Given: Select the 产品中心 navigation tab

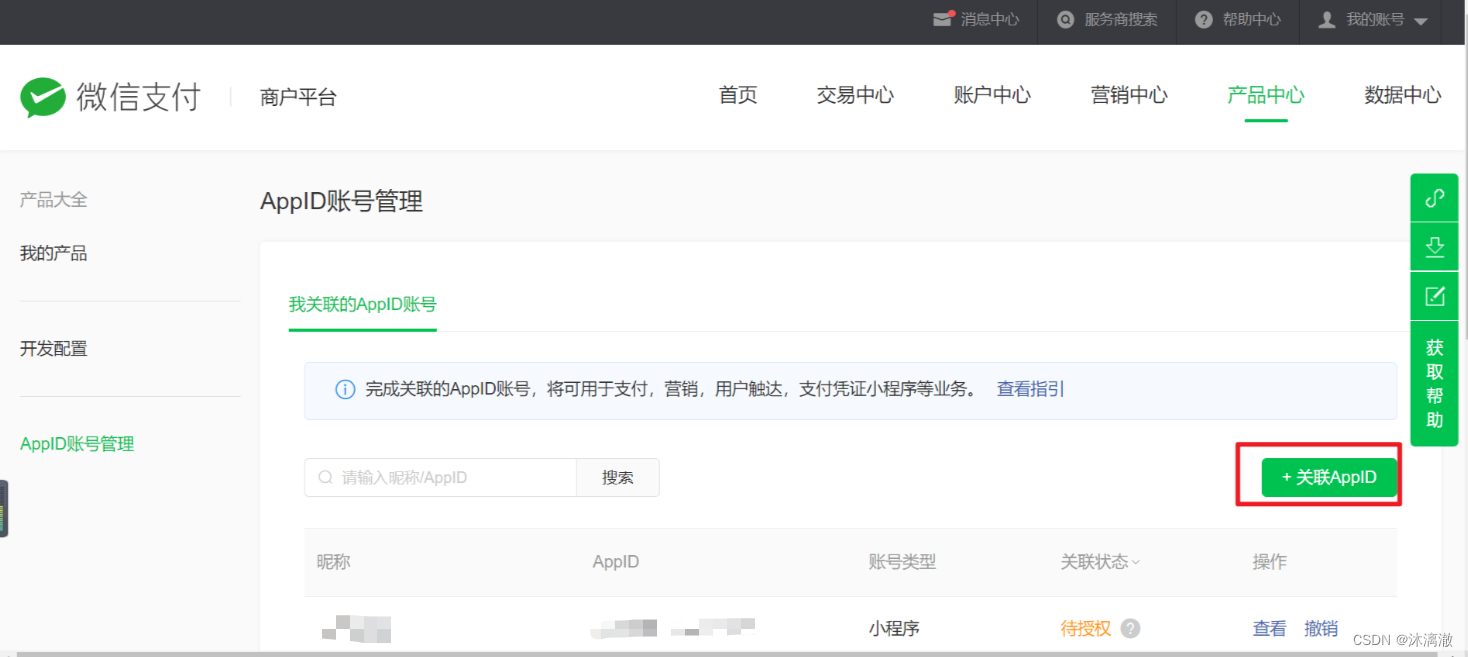Looking at the screenshot, I should pyautogui.click(x=1266, y=95).
